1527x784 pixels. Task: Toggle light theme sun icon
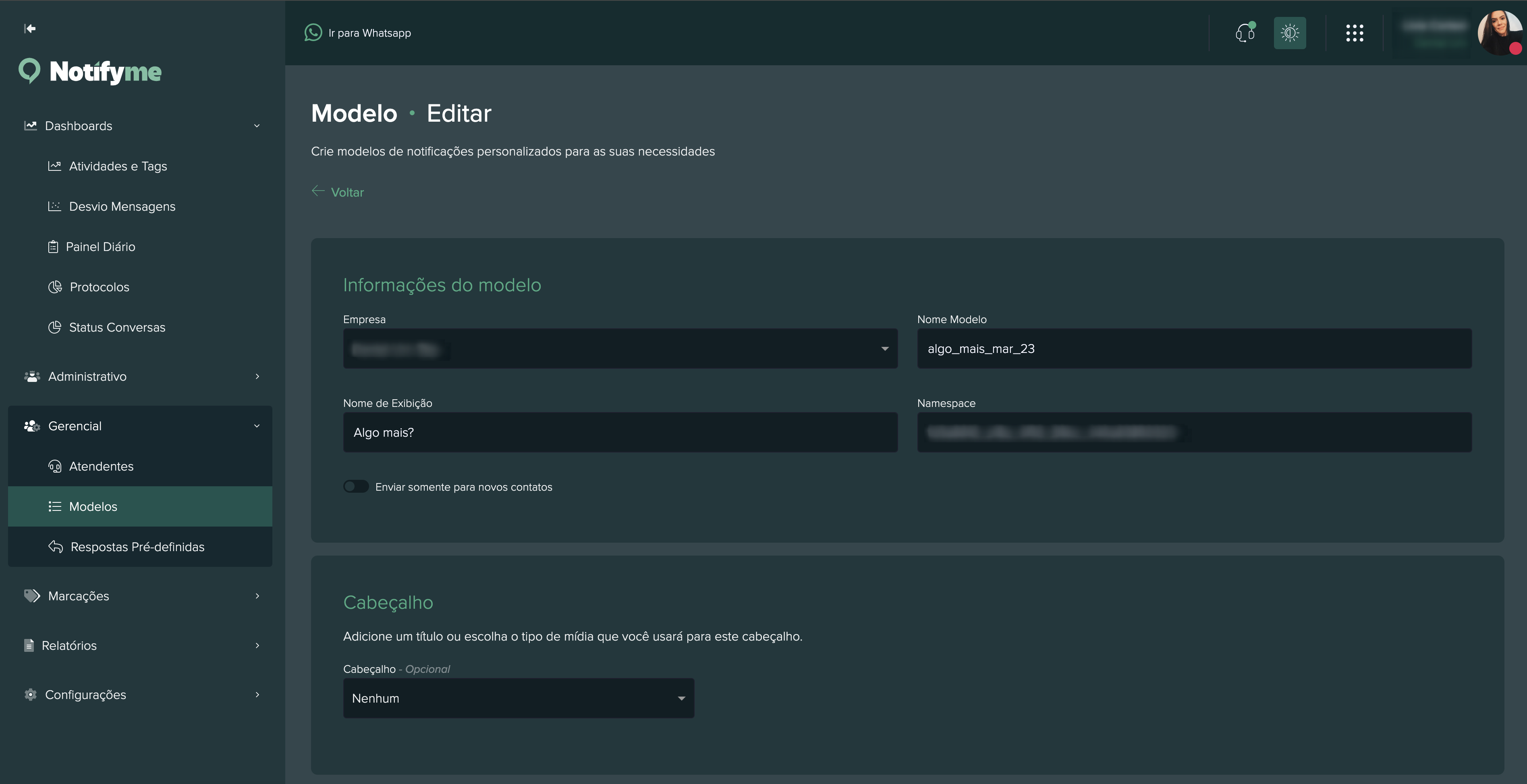pos(1289,33)
